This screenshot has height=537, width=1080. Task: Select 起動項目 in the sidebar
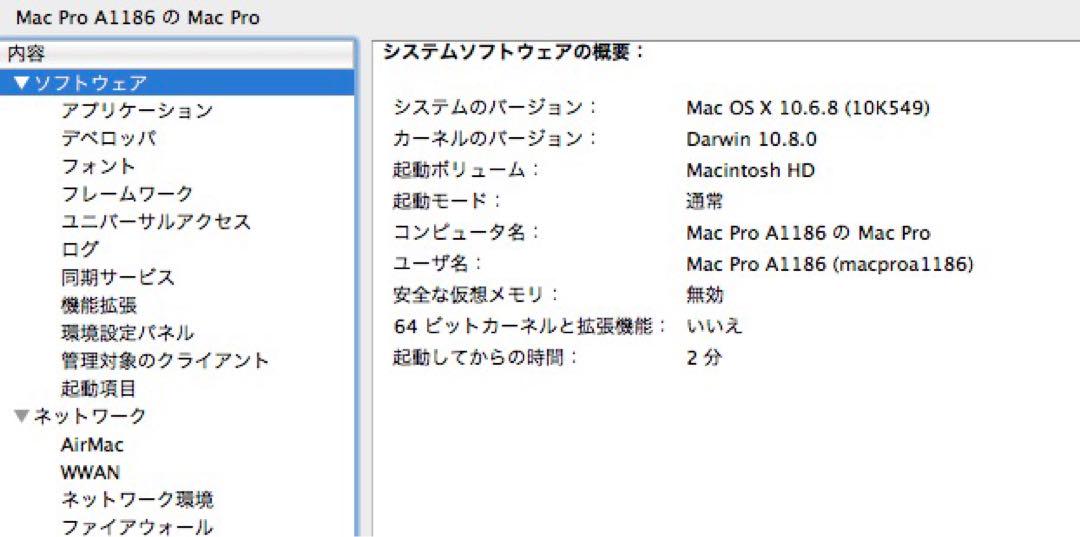(98, 388)
